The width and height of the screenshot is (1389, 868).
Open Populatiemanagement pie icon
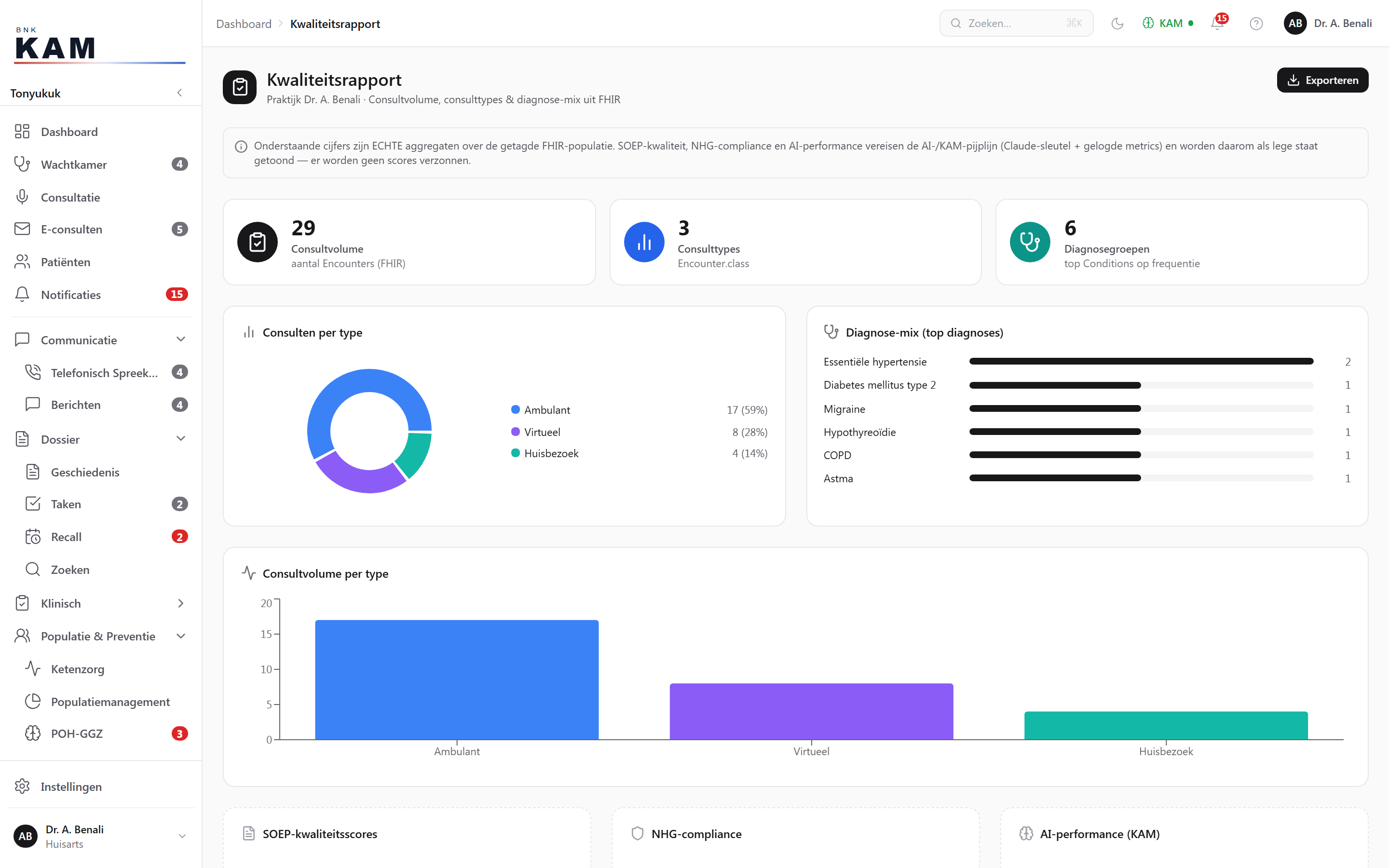33,702
